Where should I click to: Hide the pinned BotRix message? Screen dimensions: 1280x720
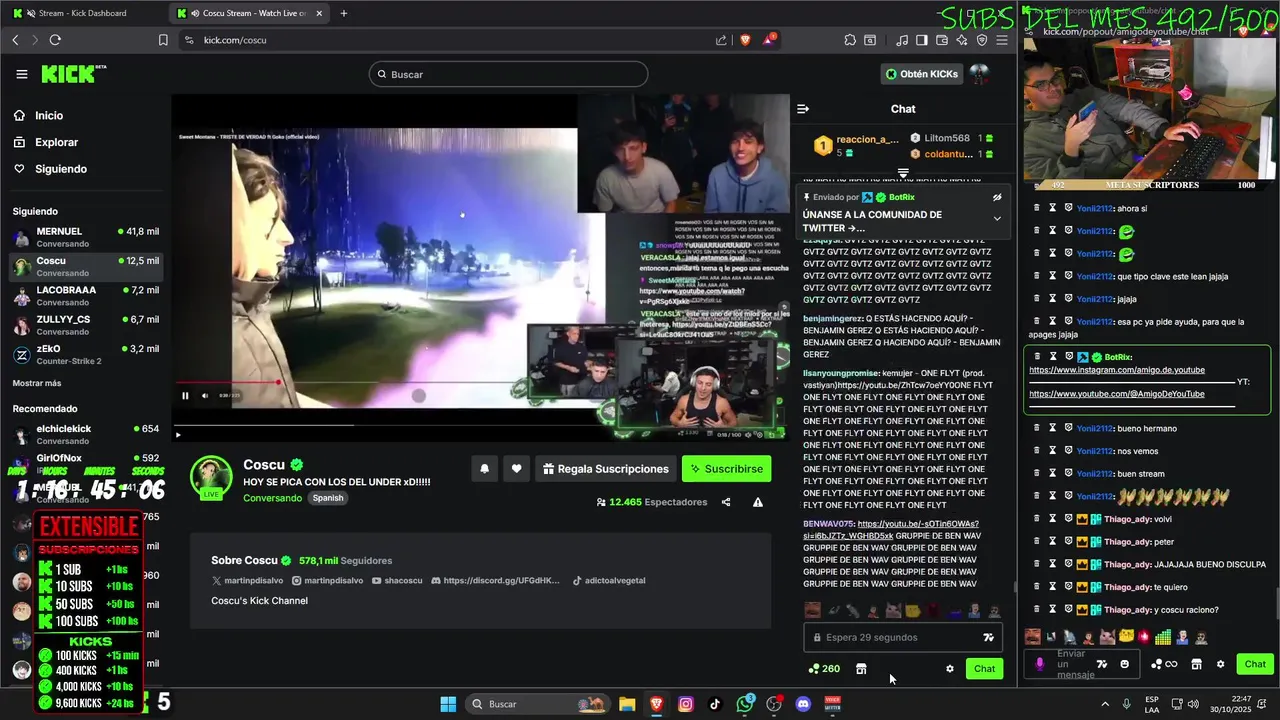pyautogui.click(x=997, y=197)
